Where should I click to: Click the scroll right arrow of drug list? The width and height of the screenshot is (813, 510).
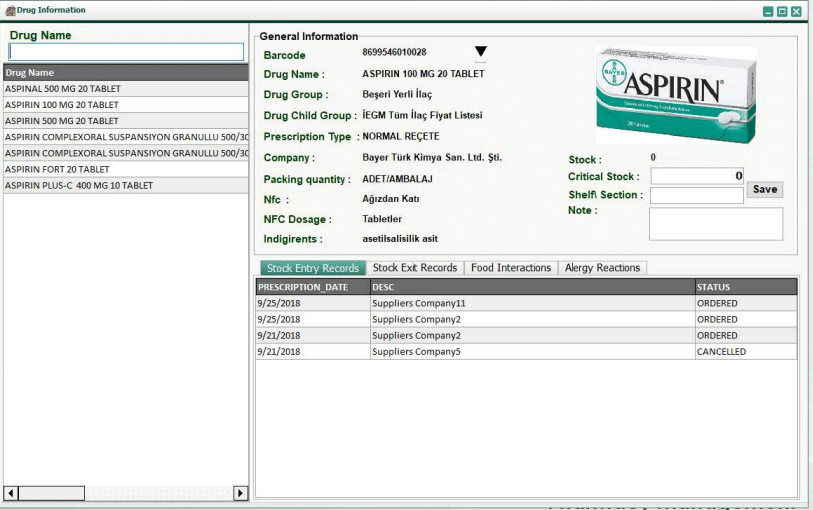tap(240, 493)
